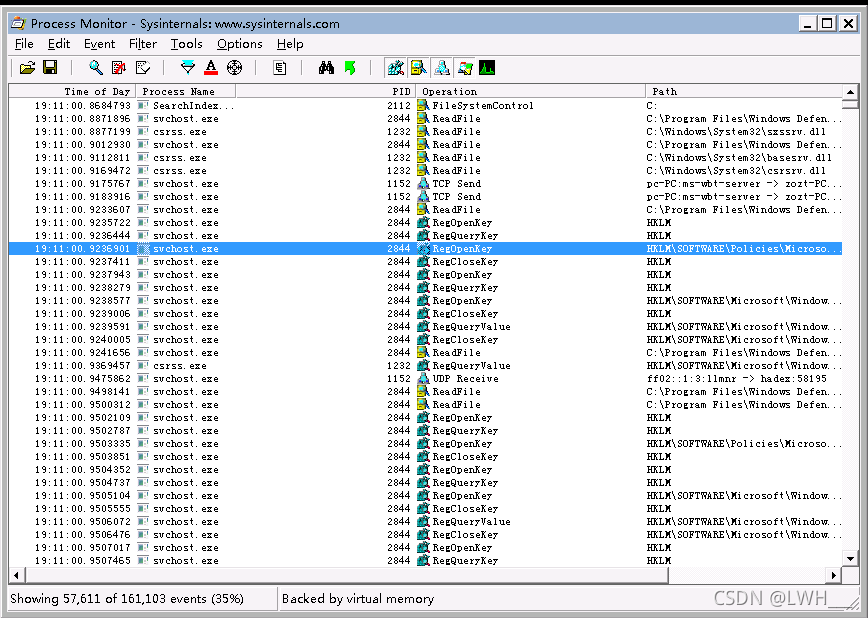The width and height of the screenshot is (868, 618).
Task: Select the RegQueryValue row at 19:11:00.9239591
Action: 425,327
